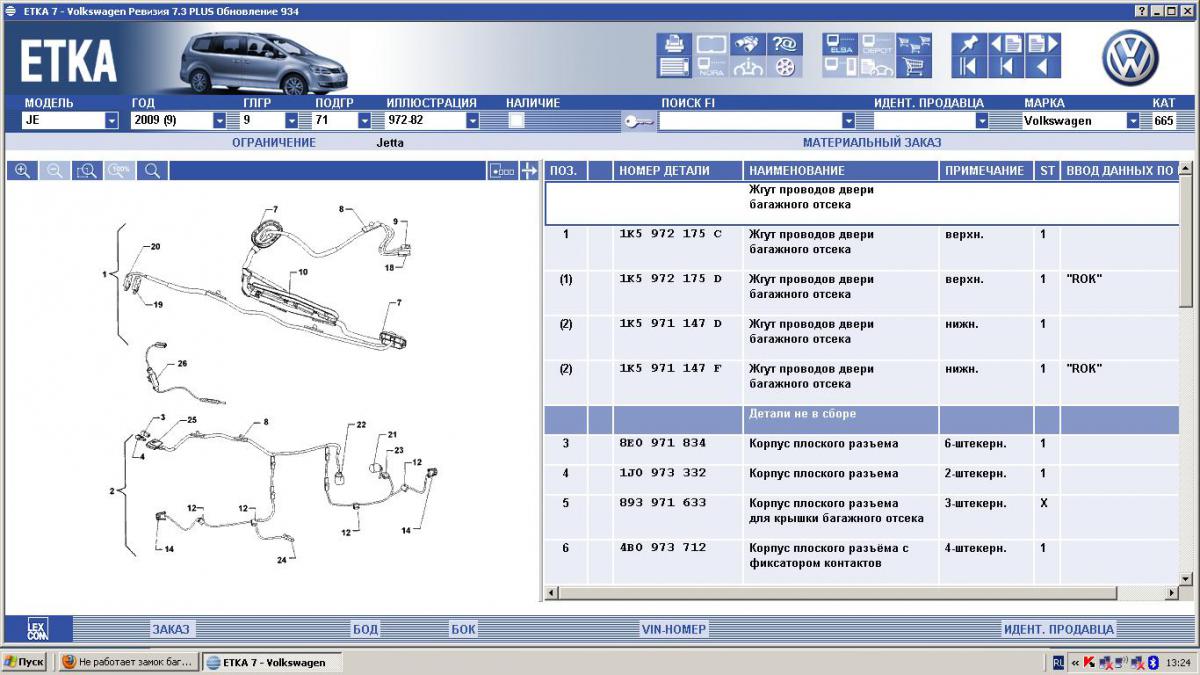Click the VIN-НОМЕР button
Image resolution: width=1200 pixels, height=675 pixels.
[x=673, y=629]
